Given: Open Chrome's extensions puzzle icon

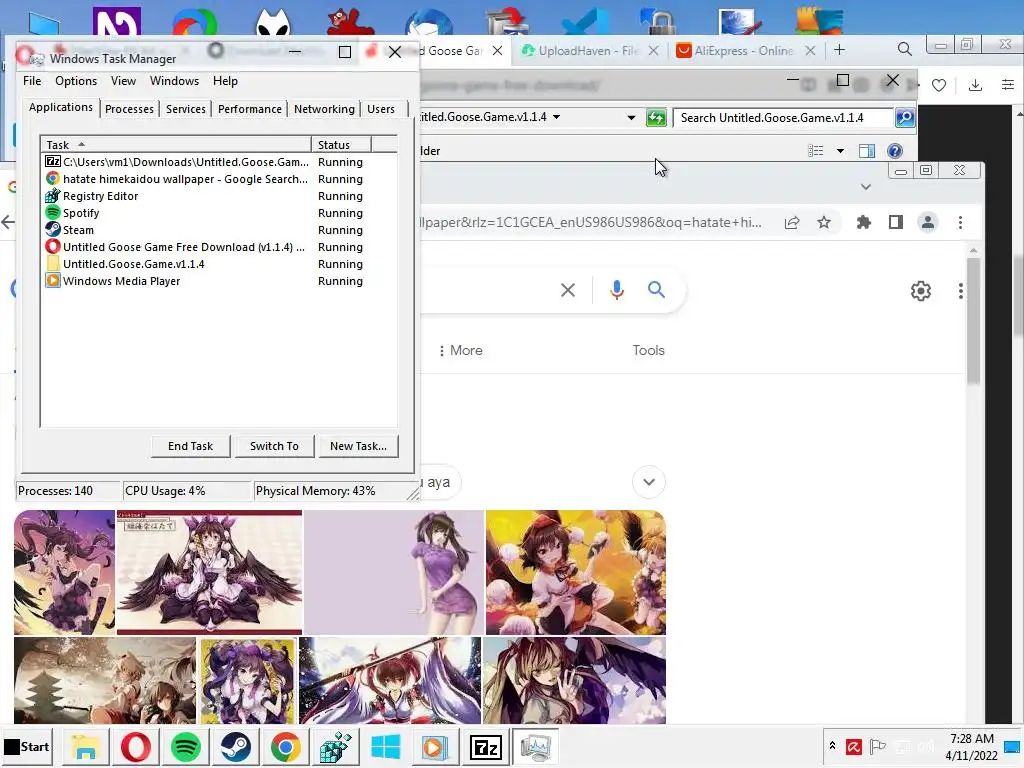Looking at the screenshot, I should pyautogui.click(x=863, y=223).
